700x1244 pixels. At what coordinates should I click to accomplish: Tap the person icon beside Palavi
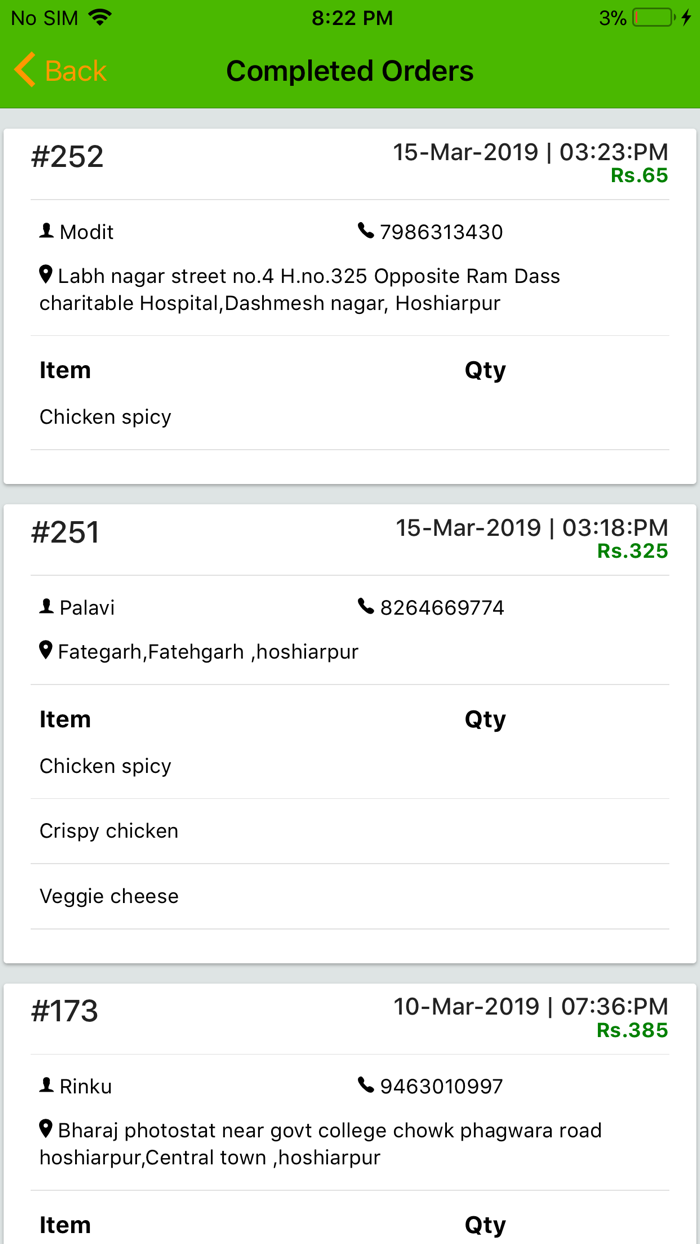pyautogui.click(x=46, y=607)
